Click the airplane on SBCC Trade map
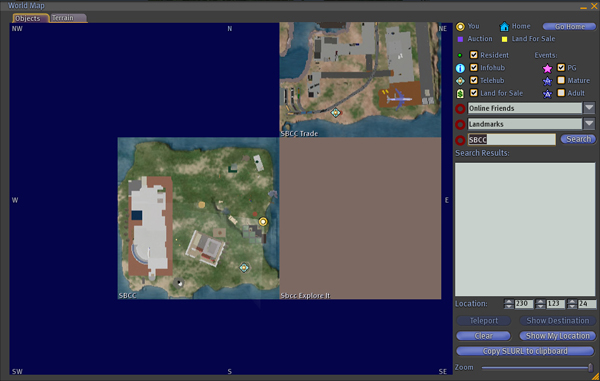The image size is (600, 381). 399,99
